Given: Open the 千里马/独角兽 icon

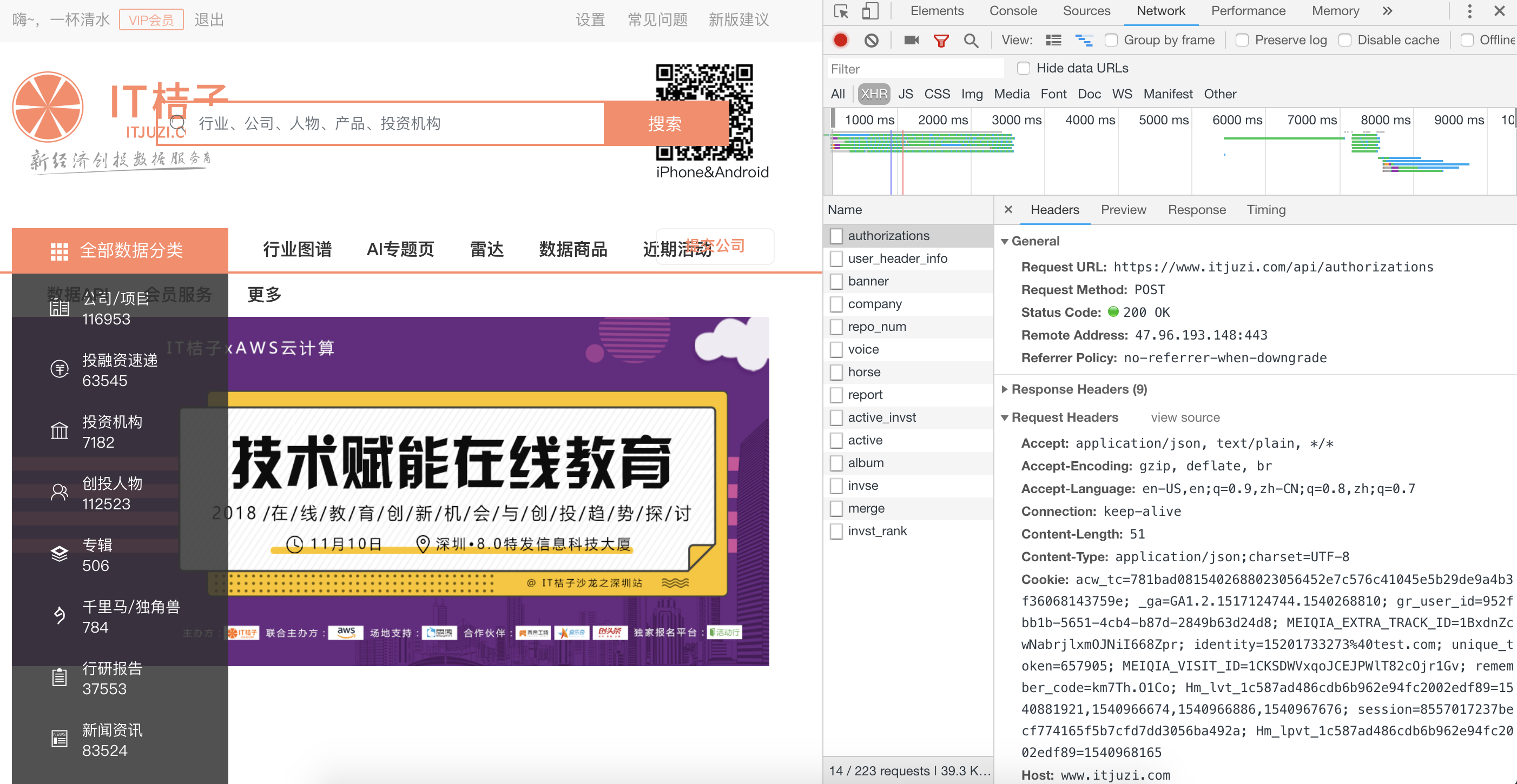Looking at the screenshot, I should [x=59, y=616].
